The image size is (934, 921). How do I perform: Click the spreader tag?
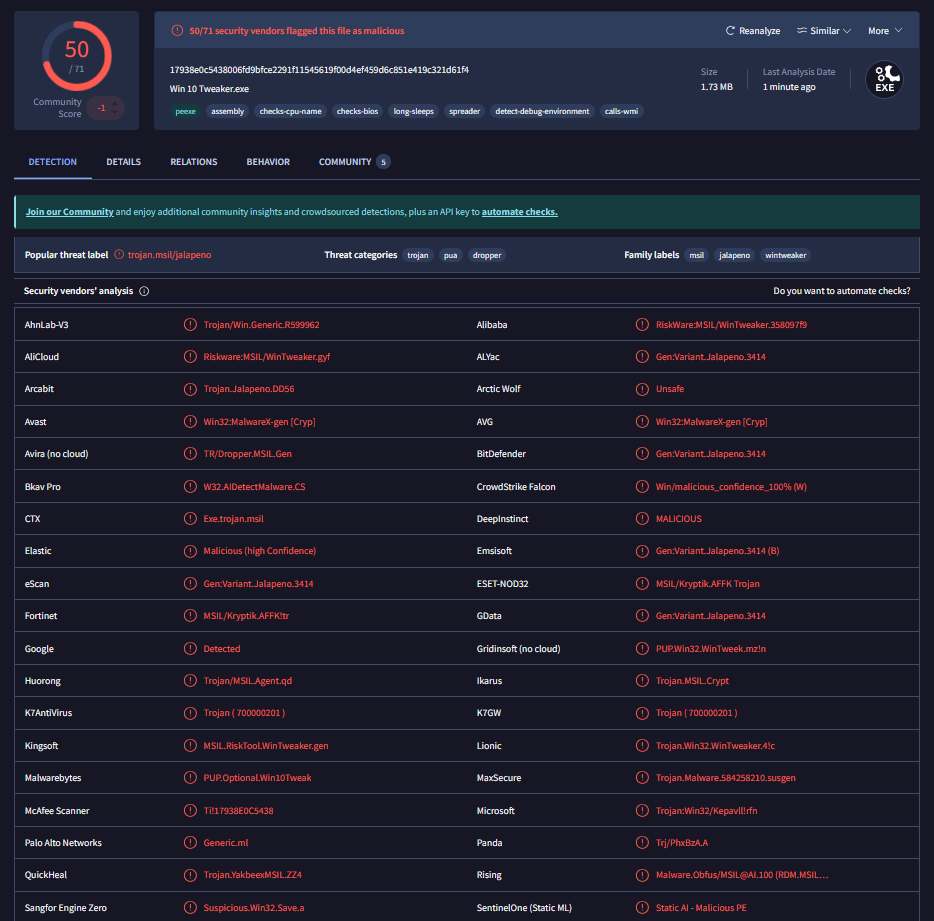click(x=464, y=111)
